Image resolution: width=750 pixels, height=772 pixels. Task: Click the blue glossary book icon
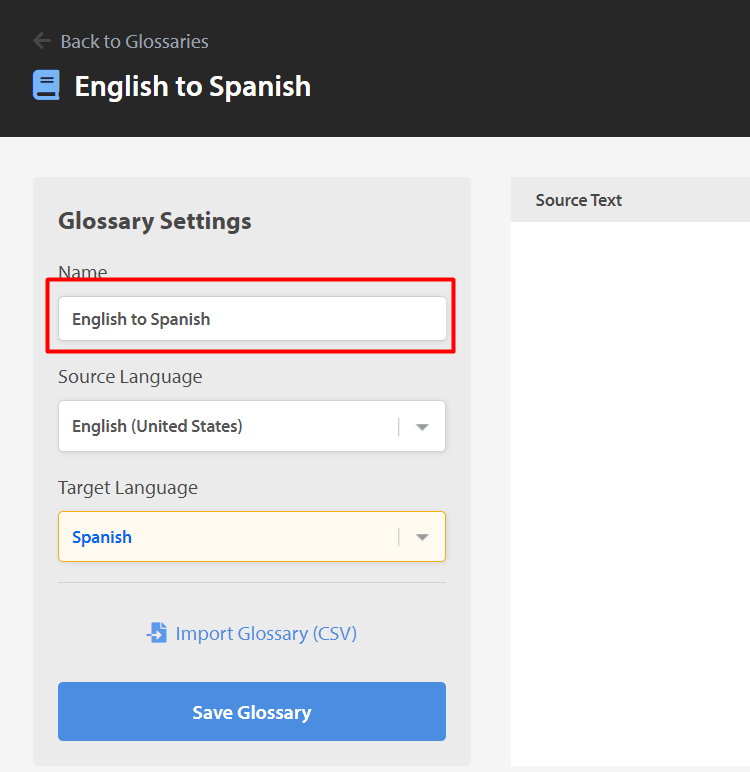46,85
